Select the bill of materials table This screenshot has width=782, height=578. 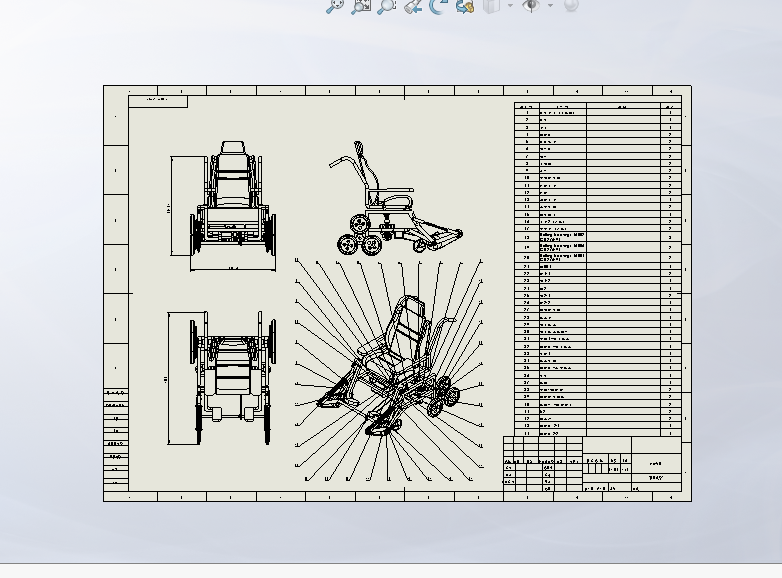(597, 269)
